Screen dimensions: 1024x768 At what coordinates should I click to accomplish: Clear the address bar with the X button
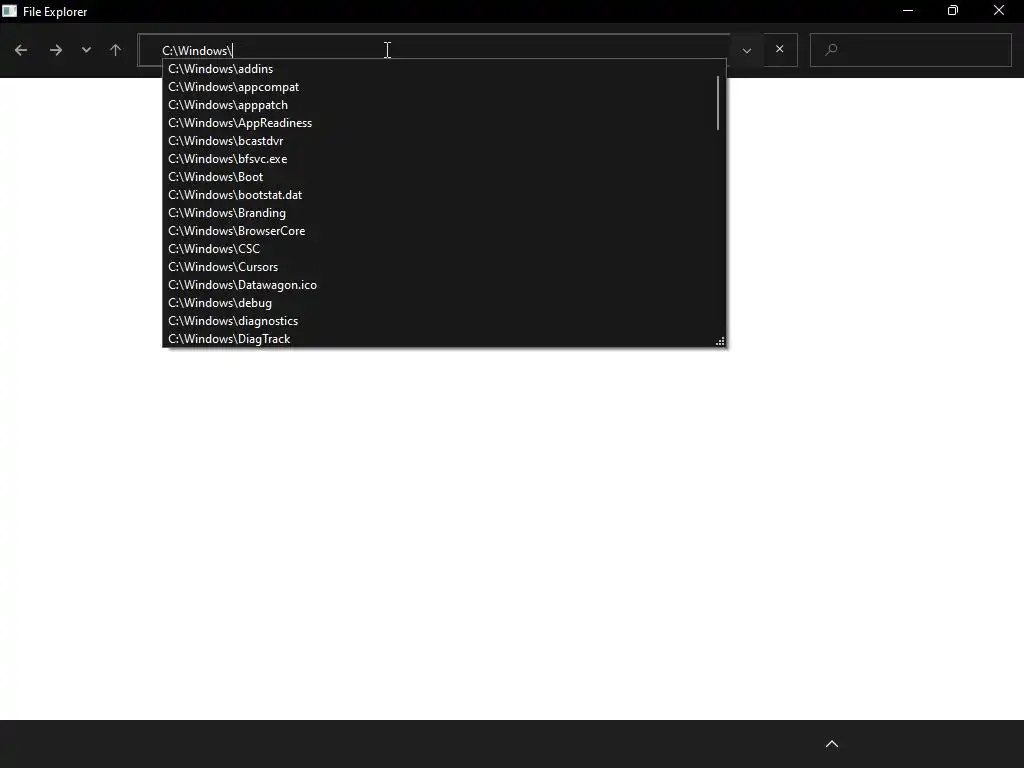(780, 49)
